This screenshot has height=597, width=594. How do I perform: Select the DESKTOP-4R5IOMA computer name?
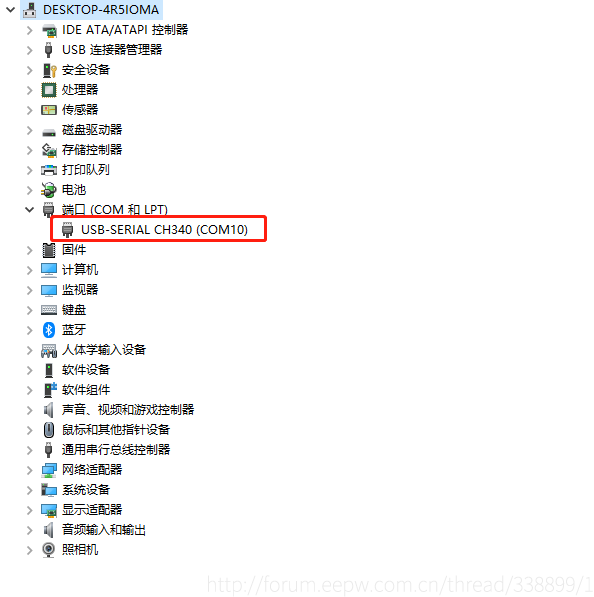[101, 10]
